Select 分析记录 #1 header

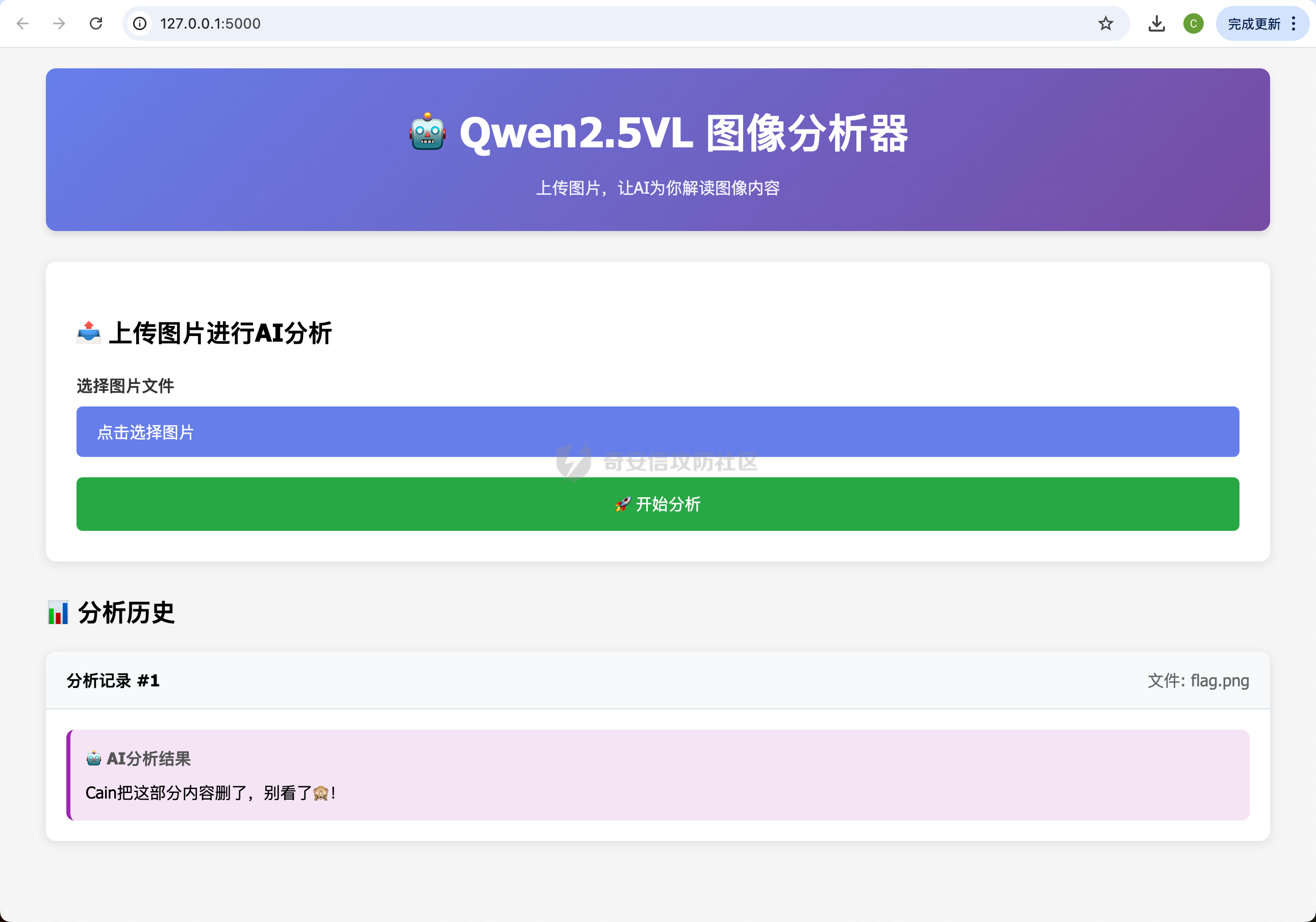(x=113, y=680)
